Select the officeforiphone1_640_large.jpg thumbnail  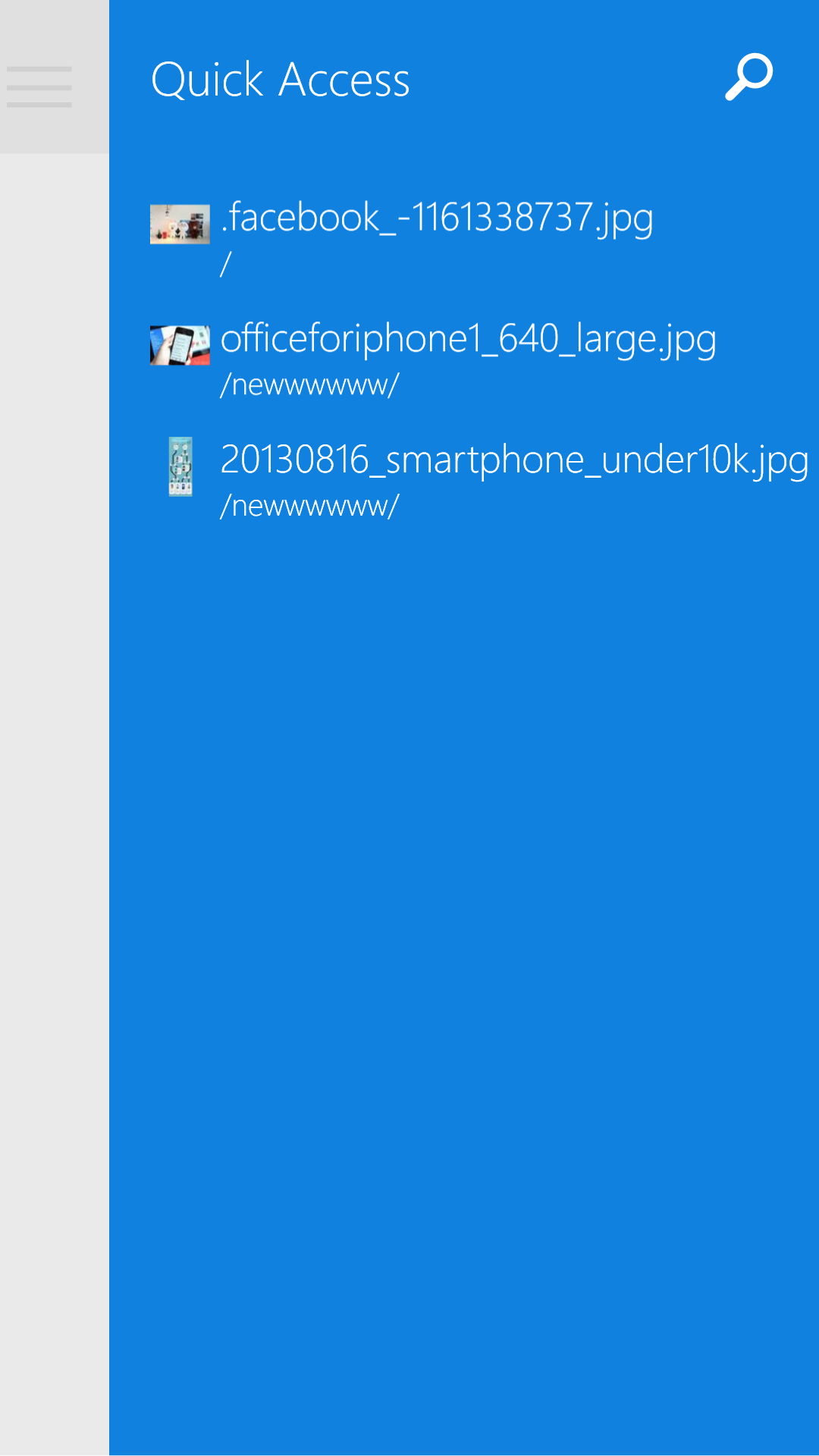(x=180, y=345)
